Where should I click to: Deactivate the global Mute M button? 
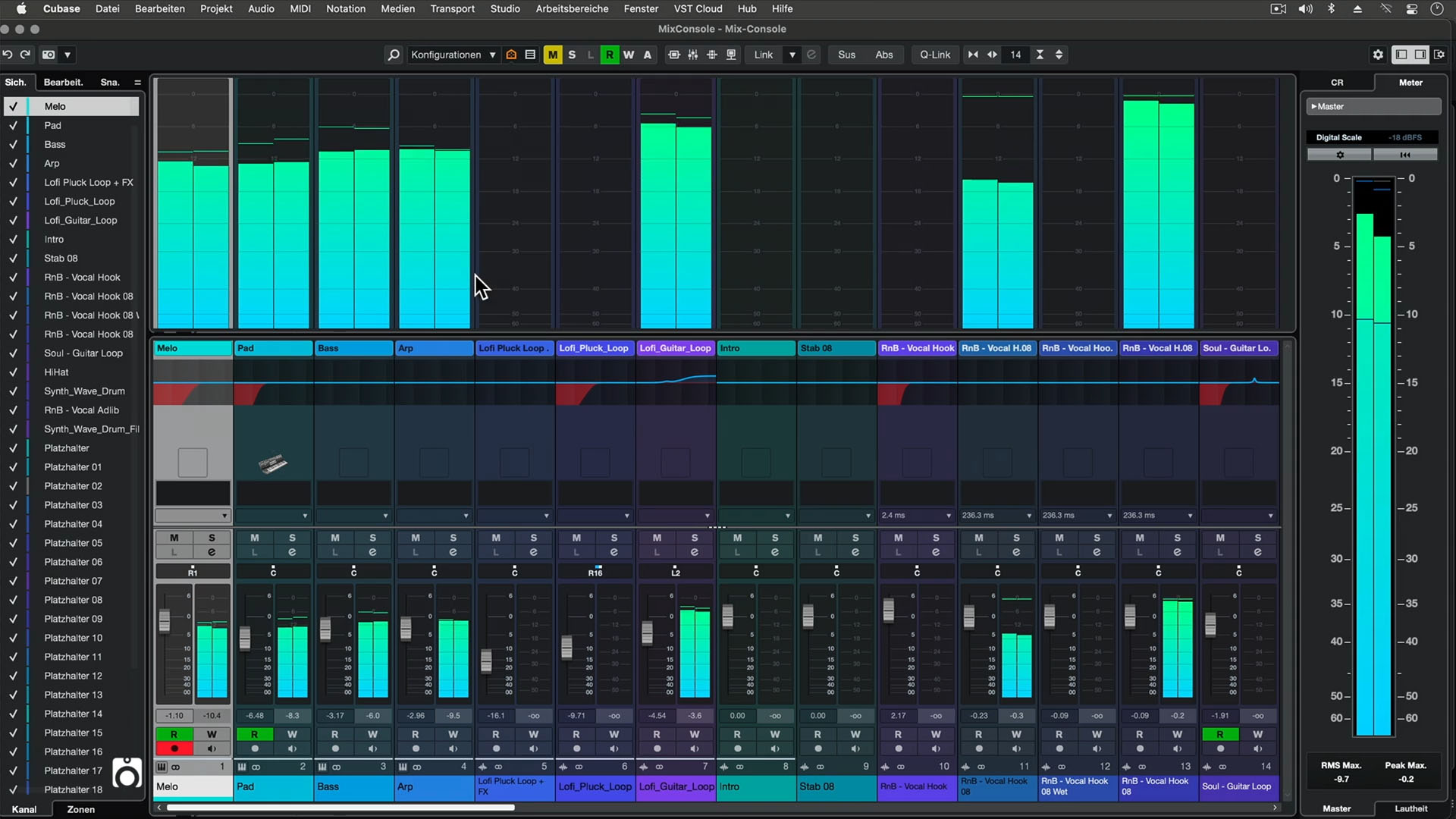(x=553, y=54)
